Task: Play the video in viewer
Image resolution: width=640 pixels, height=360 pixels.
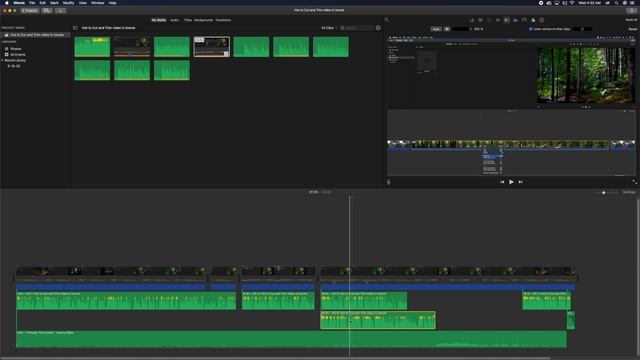Action: [511, 182]
